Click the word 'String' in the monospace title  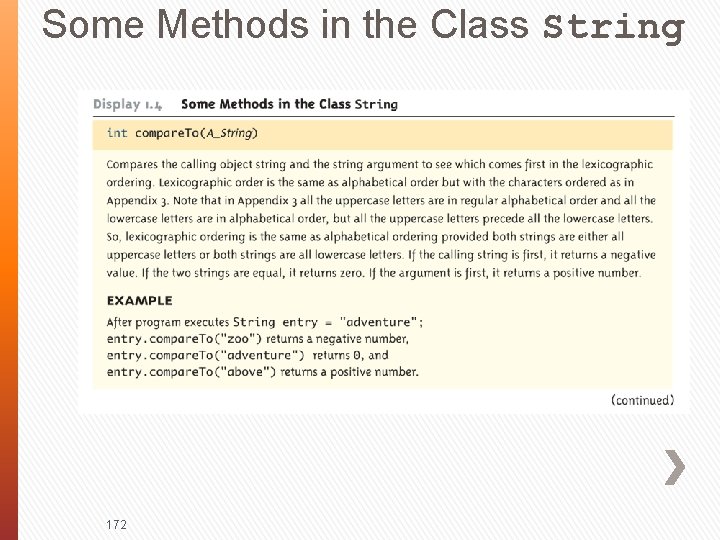(x=614, y=27)
